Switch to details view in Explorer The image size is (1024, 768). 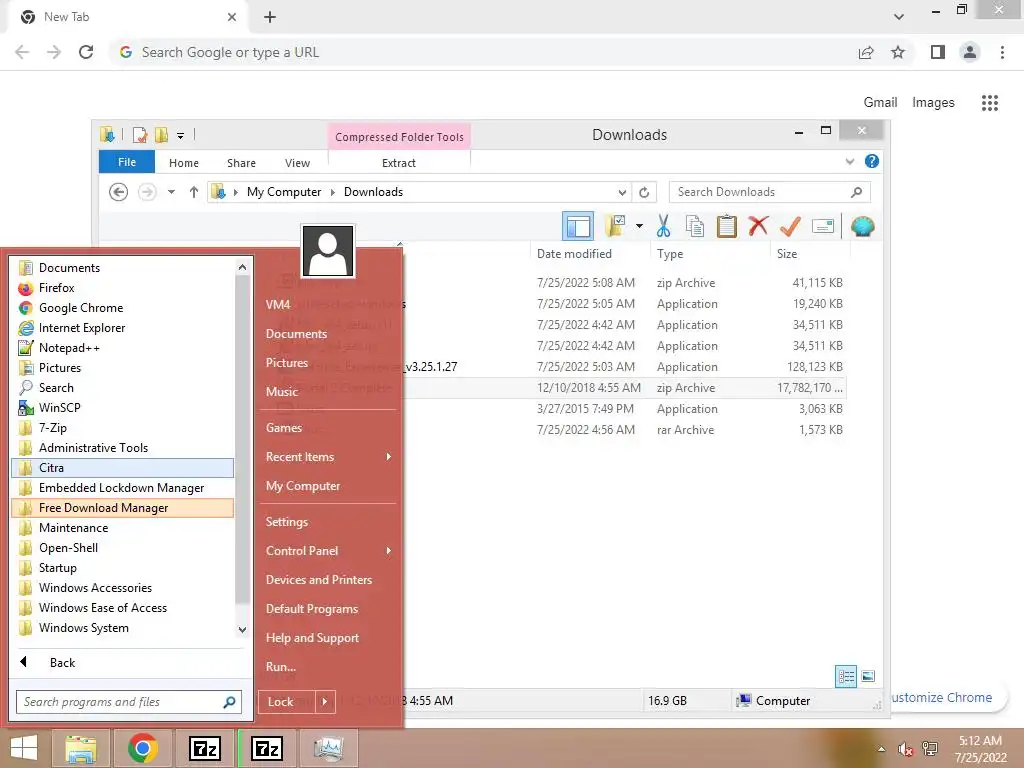tap(846, 677)
